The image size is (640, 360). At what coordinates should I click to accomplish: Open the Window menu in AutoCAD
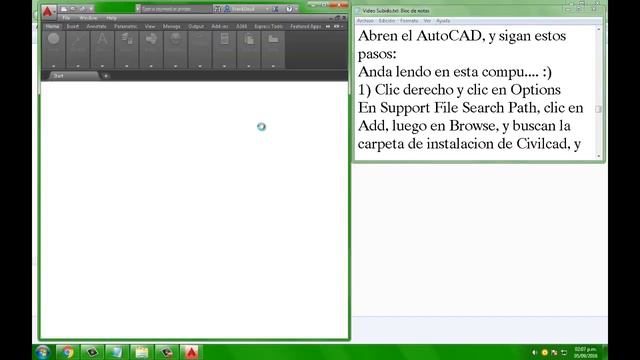point(88,18)
